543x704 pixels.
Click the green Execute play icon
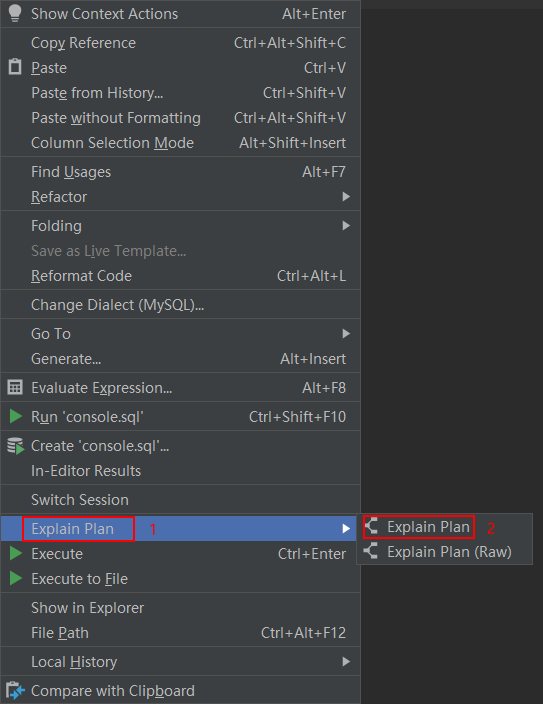[x=16, y=553]
